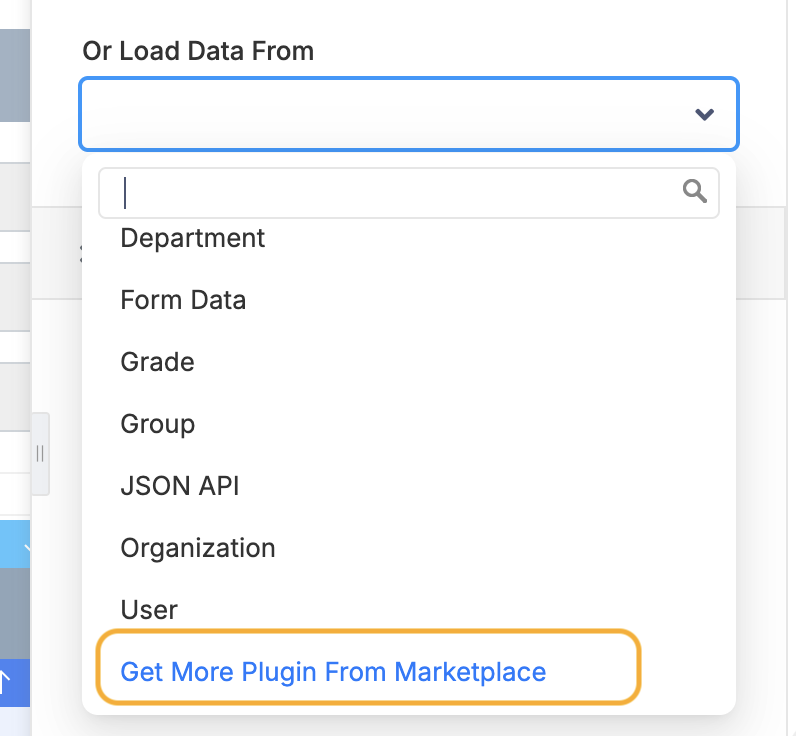Collapse the Load Data From dropdown arrow
The width and height of the screenshot is (796, 736).
(x=704, y=114)
